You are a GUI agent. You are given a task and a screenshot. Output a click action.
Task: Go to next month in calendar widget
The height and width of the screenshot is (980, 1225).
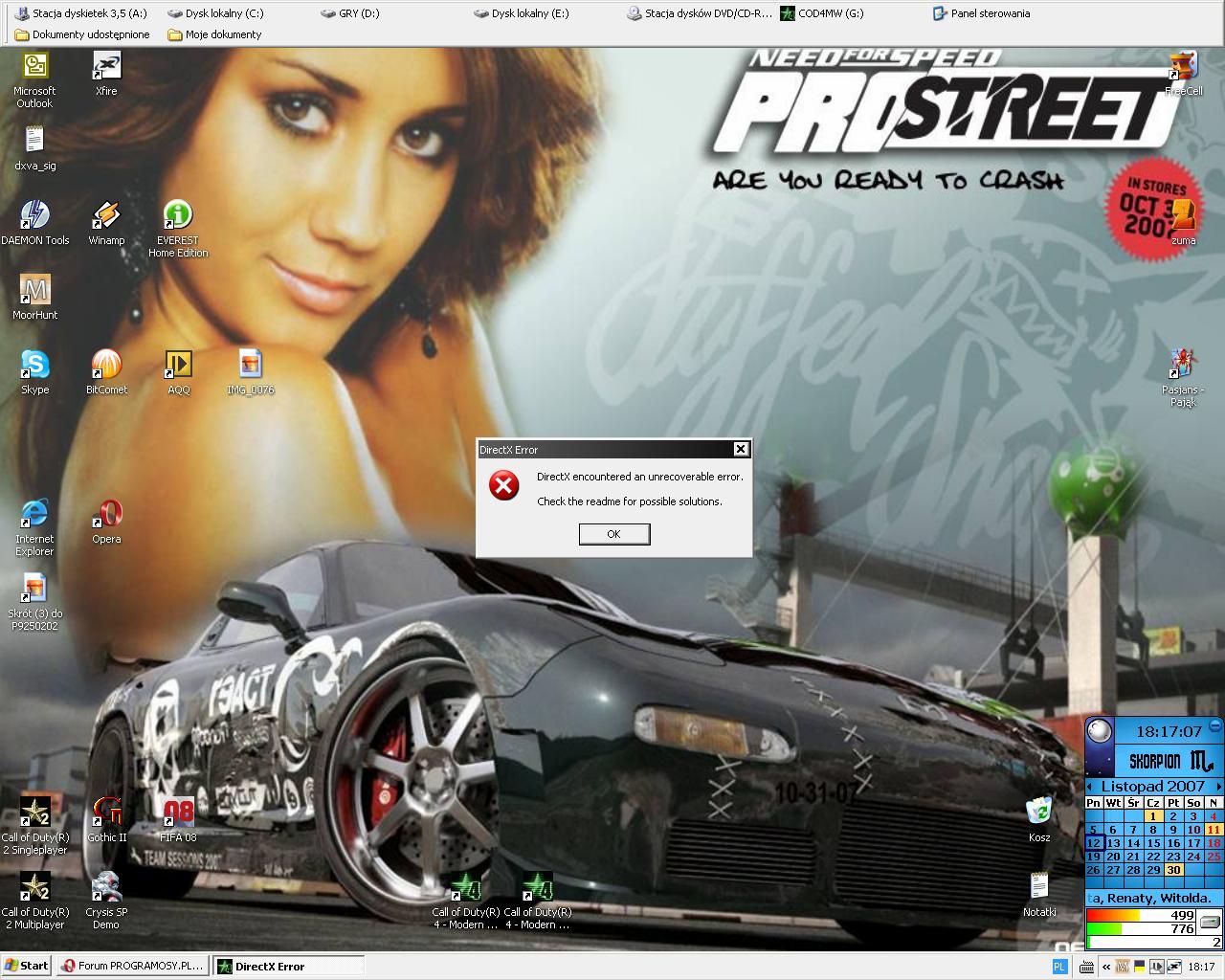(x=1219, y=787)
